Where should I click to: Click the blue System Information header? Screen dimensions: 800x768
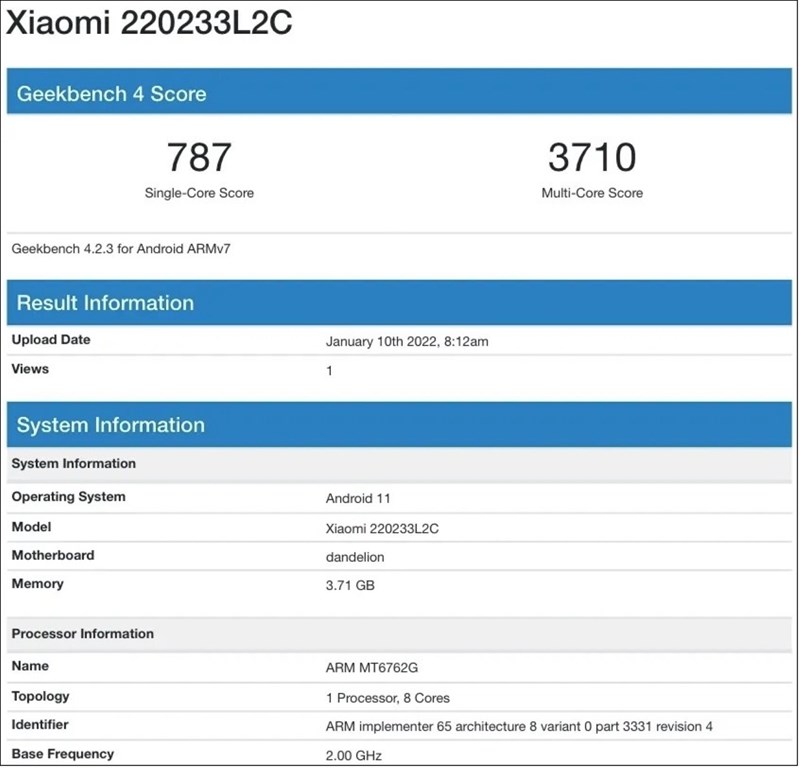pos(399,425)
